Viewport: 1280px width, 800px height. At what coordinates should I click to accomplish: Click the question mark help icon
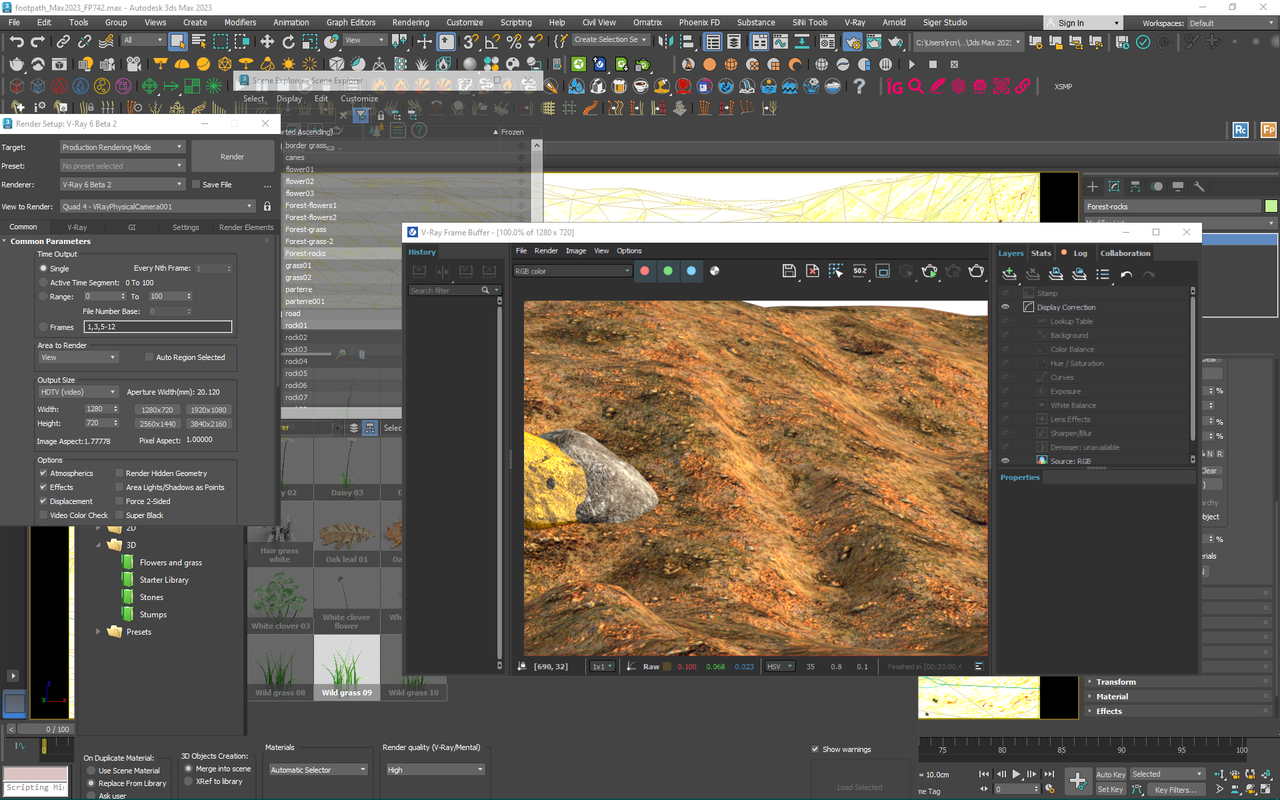click(x=859, y=87)
